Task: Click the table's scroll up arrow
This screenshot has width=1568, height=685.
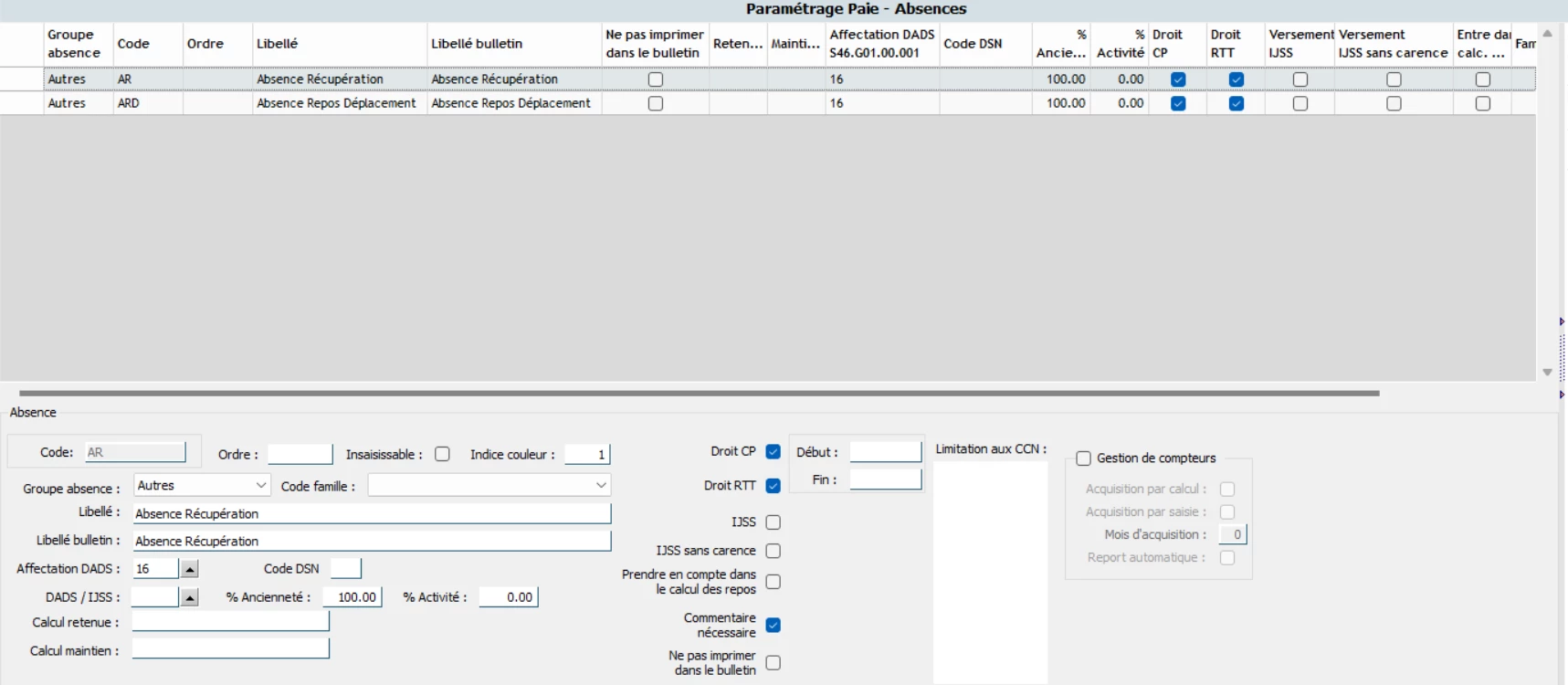Action: tap(1547, 34)
